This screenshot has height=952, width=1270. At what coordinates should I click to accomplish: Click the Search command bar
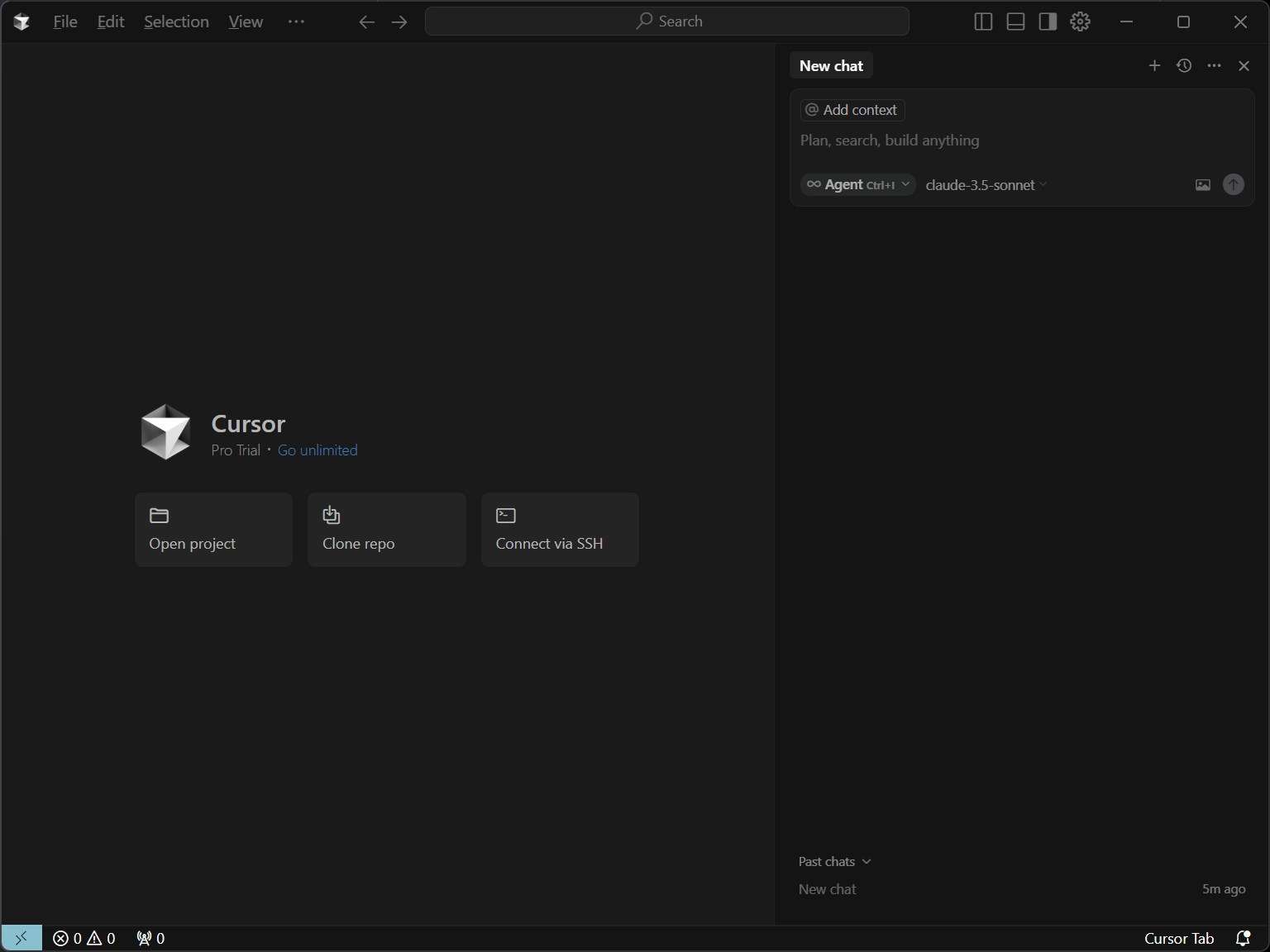click(x=667, y=21)
